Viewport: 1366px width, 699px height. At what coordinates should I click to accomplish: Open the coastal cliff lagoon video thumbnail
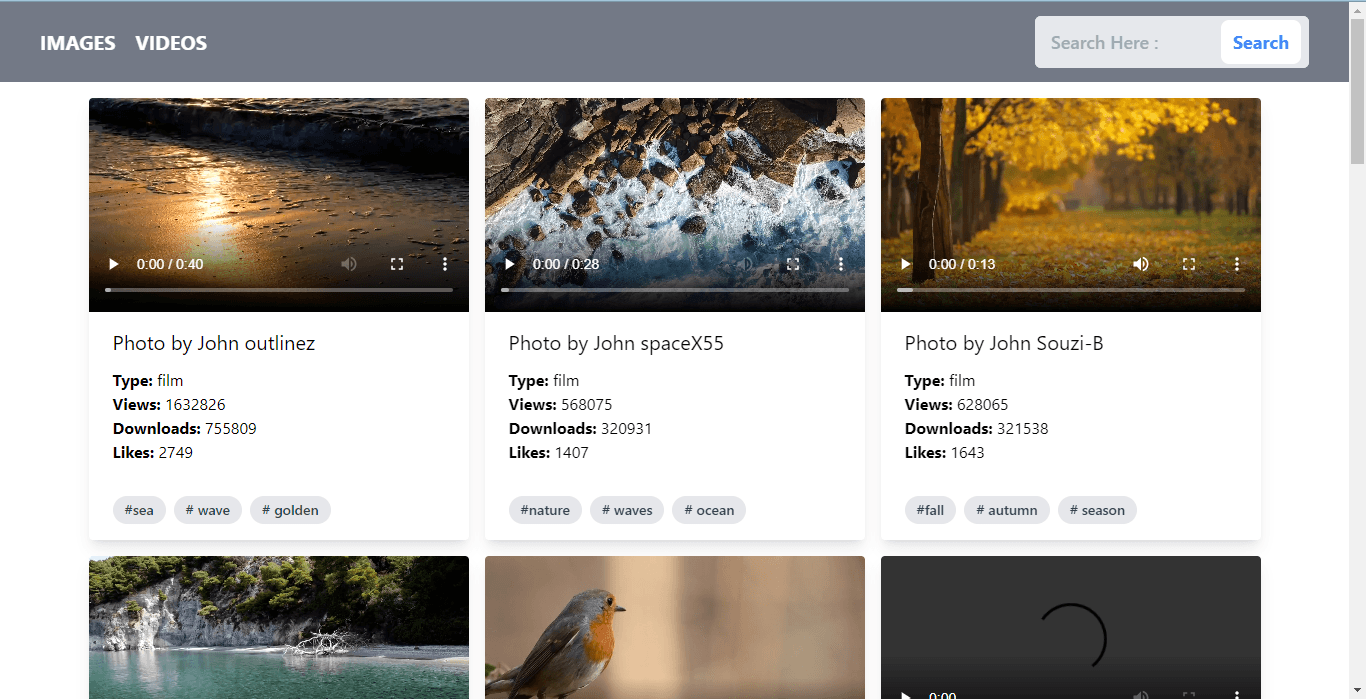coord(279,627)
